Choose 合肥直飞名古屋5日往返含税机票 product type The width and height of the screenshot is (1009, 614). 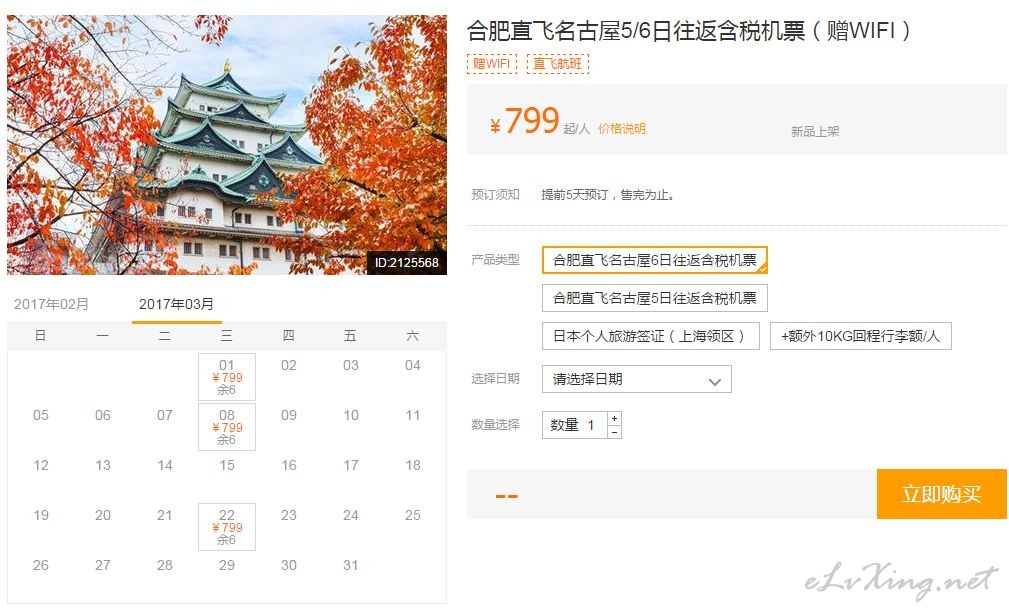pyautogui.click(x=654, y=298)
